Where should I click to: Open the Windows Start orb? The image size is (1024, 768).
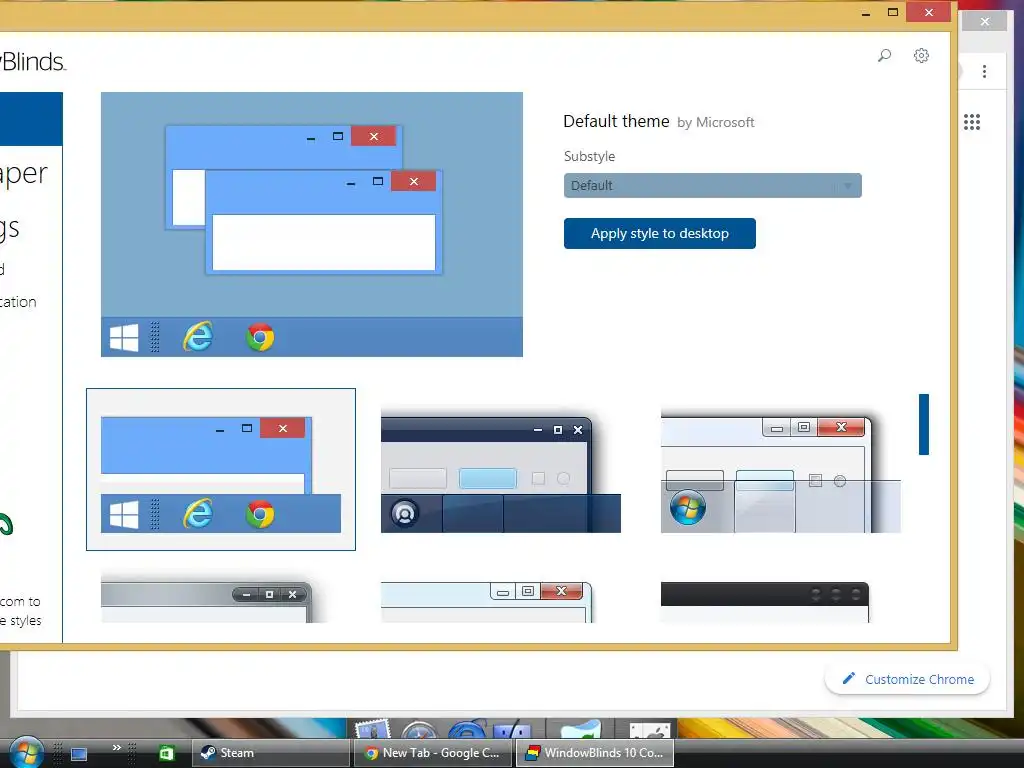[26, 751]
